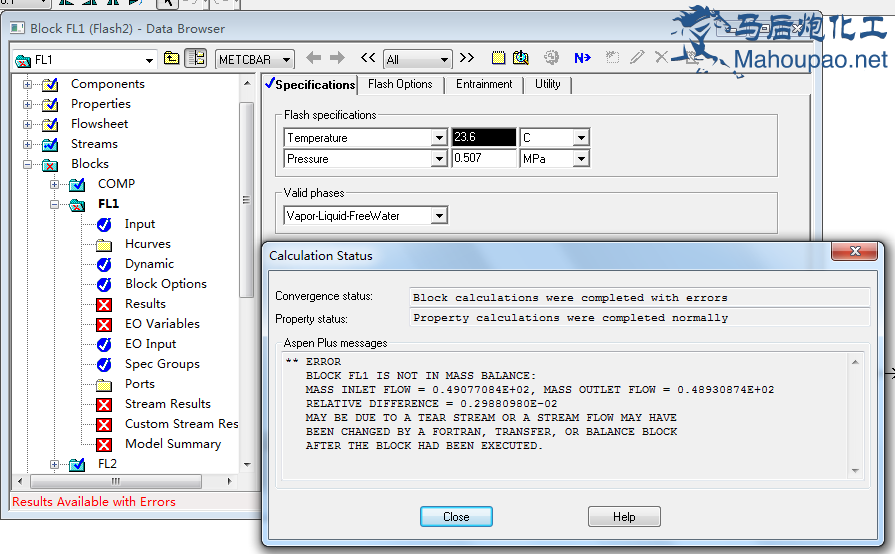Screen dimensions: 895x554
Task: Click the Next (N→) toolbar button
Action: (582, 59)
